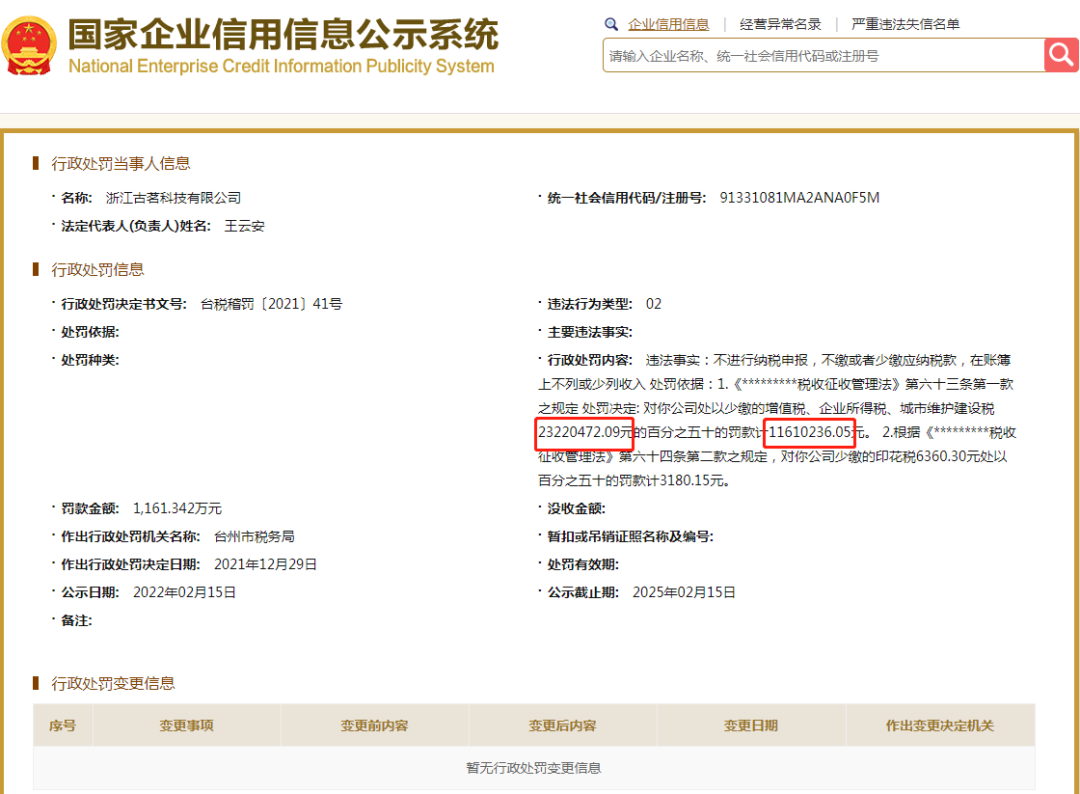Screen dimensions: 1080x794
Task: Click the company name 浙江古茗科技有限公司
Action: point(173,198)
